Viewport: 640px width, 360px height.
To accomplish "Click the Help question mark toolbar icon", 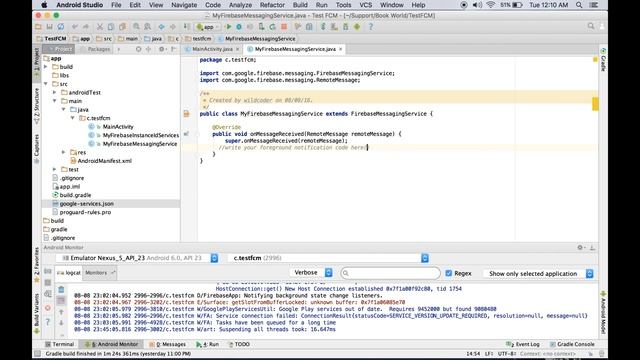I will 371,27.
